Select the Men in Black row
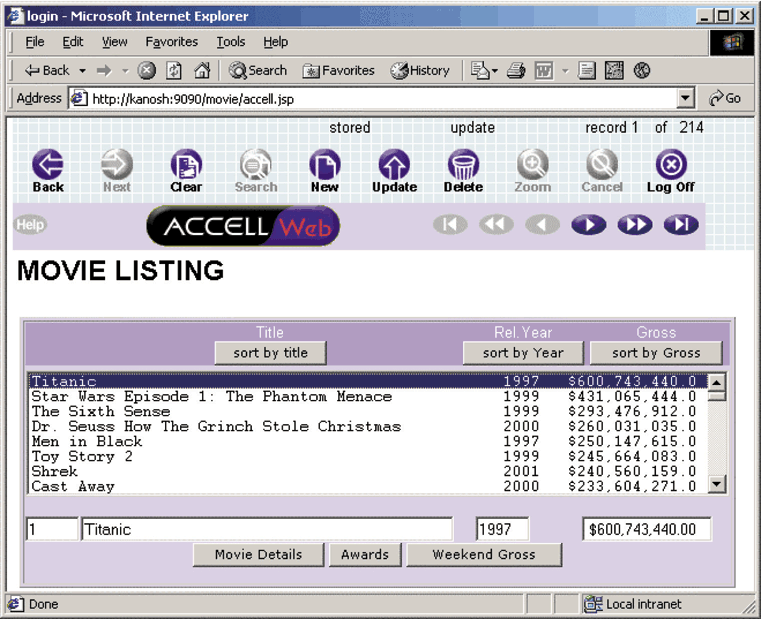Screen dimensions: 761x619 tap(368, 441)
